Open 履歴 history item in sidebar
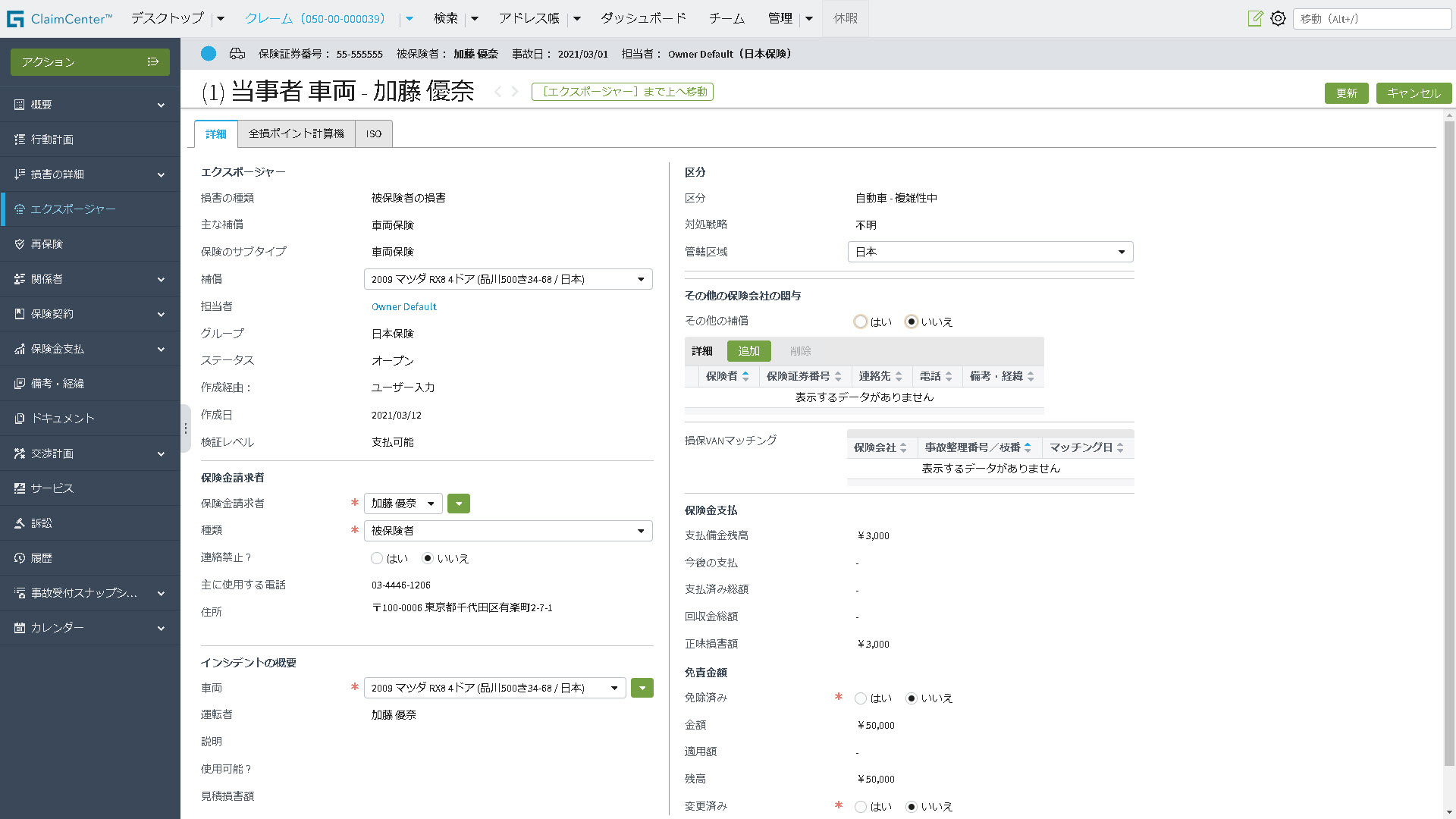The height and width of the screenshot is (819, 1456). click(41, 558)
